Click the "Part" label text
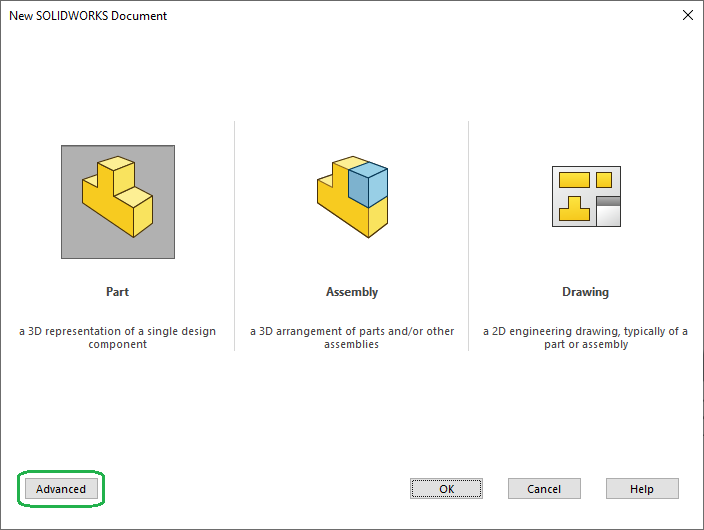 117,292
